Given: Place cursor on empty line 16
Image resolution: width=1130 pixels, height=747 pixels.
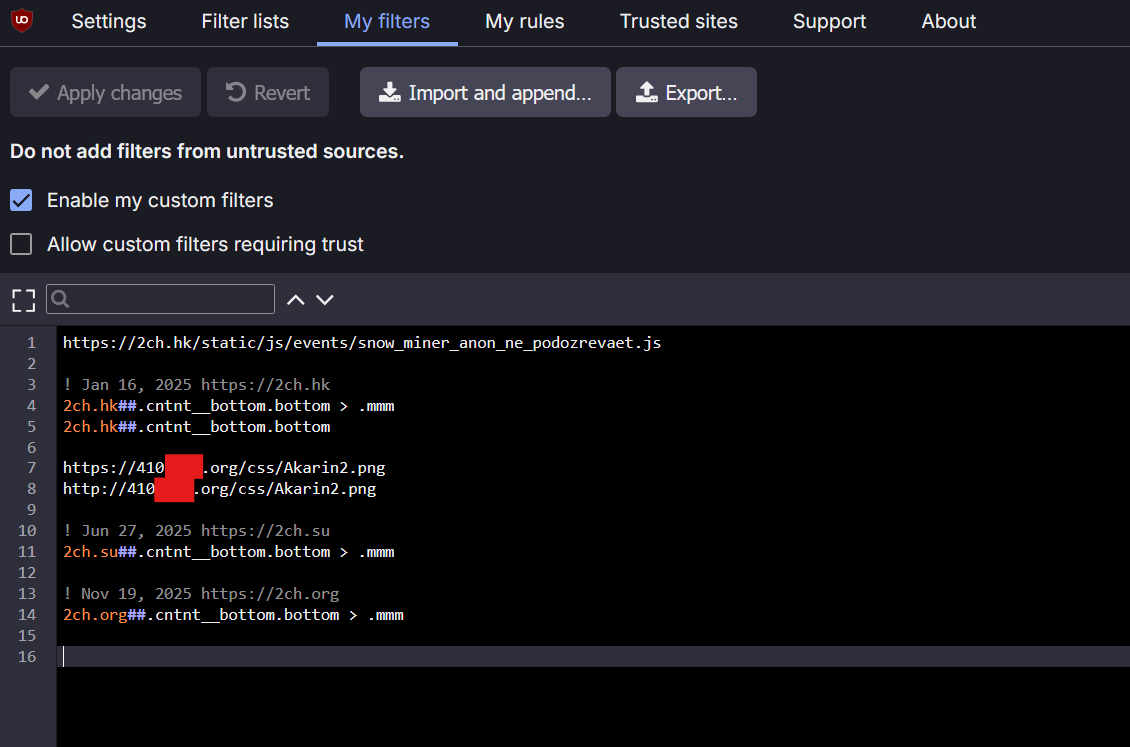Looking at the screenshot, I should click(593, 656).
